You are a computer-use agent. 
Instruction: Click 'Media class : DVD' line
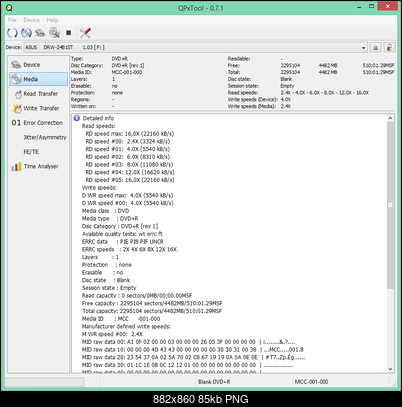click(x=105, y=211)
